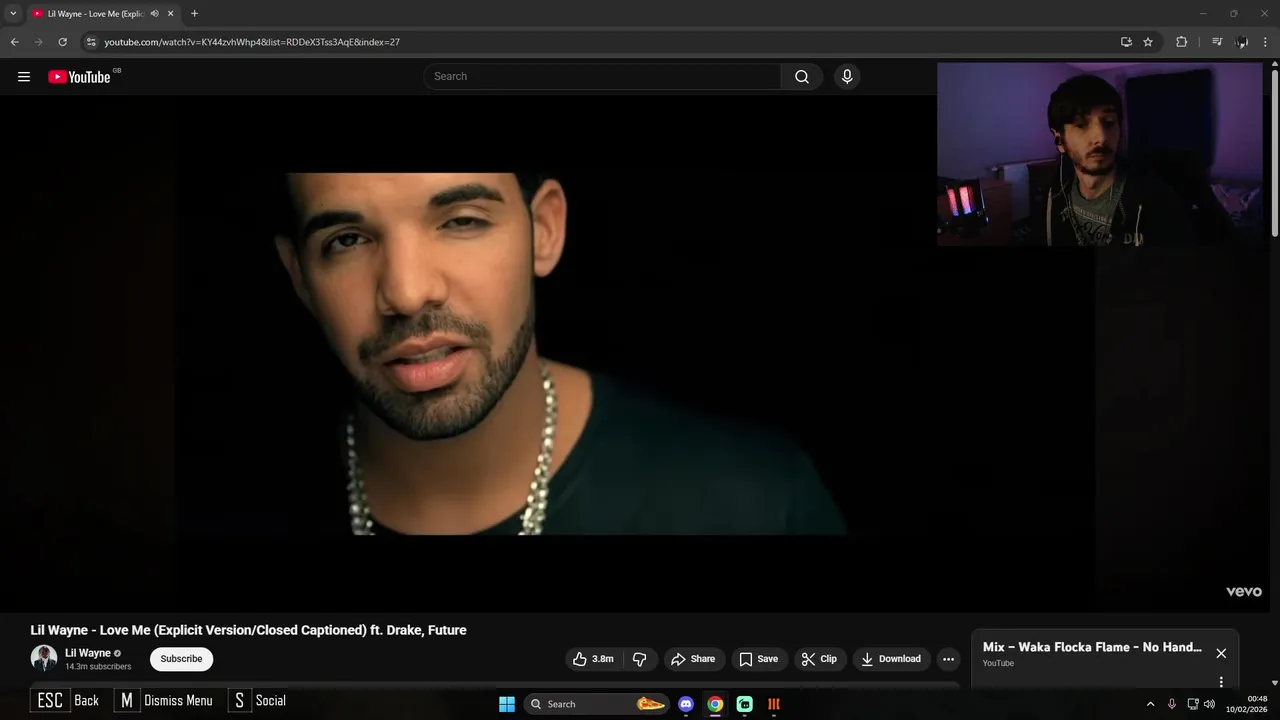This screenshot has width=1280, height=720.
Task: Open more actions three-dot menu beside Download
Action: (x=948, y=659)
